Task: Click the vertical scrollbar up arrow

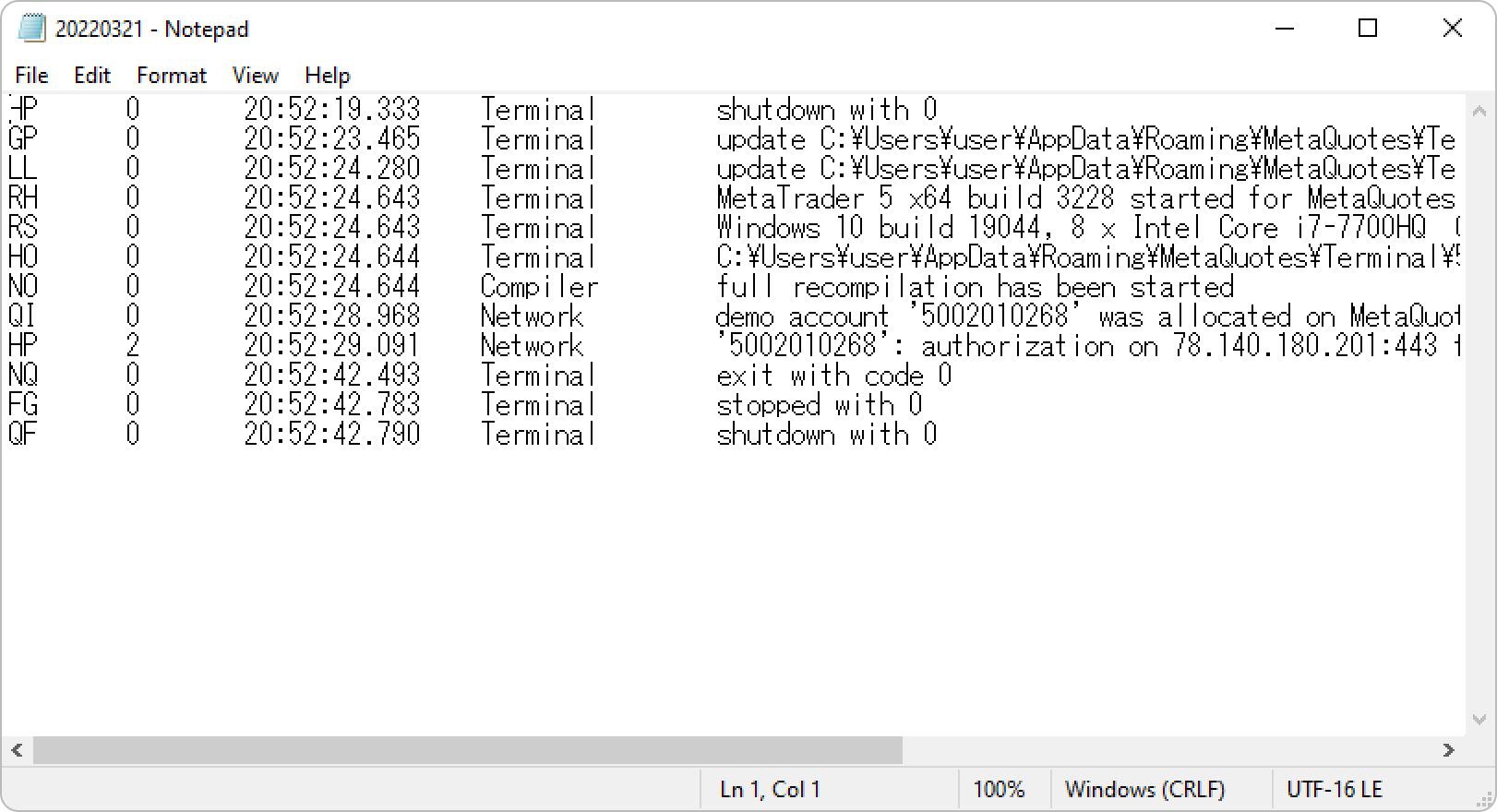Action: [x=1479, y=112]
